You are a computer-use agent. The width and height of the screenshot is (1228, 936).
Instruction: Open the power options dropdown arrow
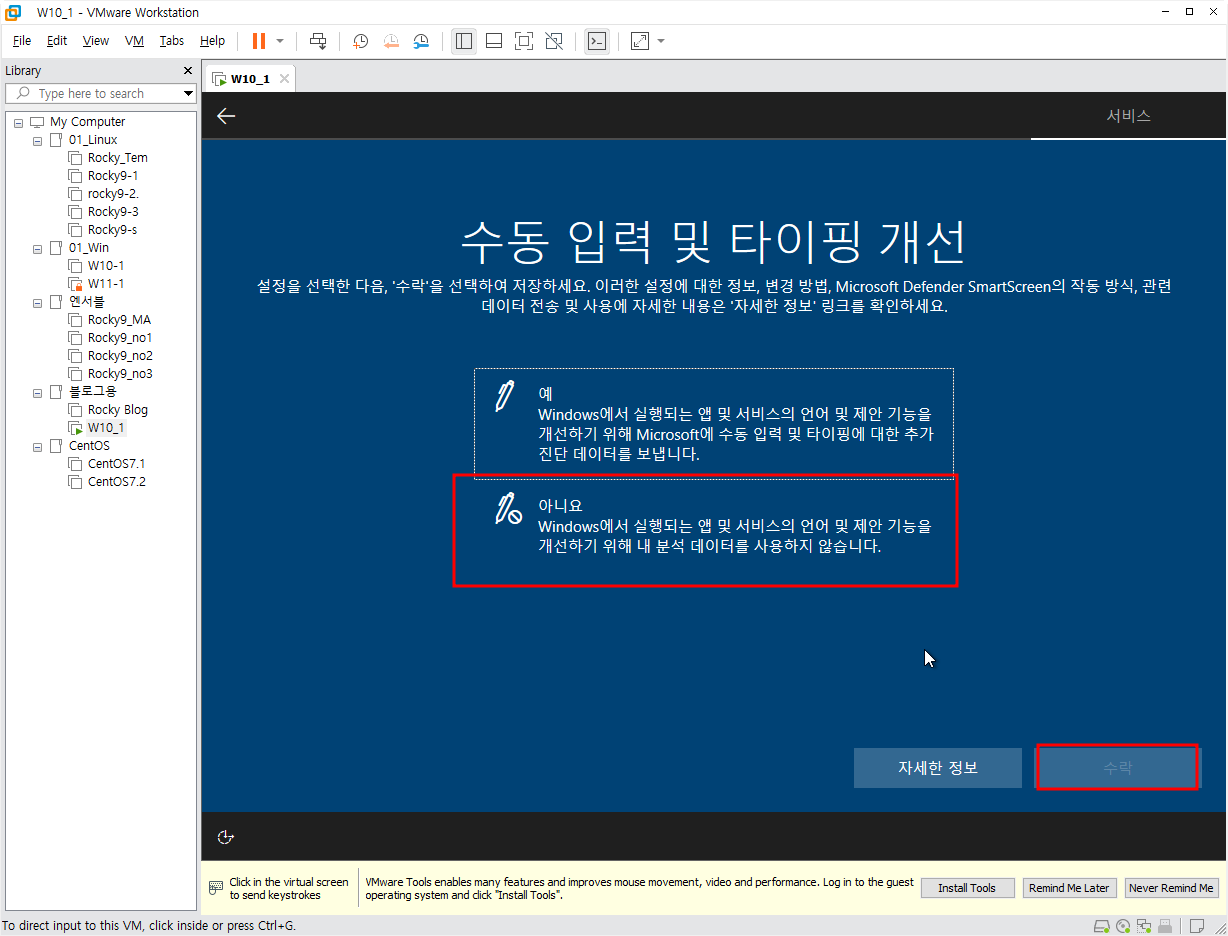pos(280,41)
